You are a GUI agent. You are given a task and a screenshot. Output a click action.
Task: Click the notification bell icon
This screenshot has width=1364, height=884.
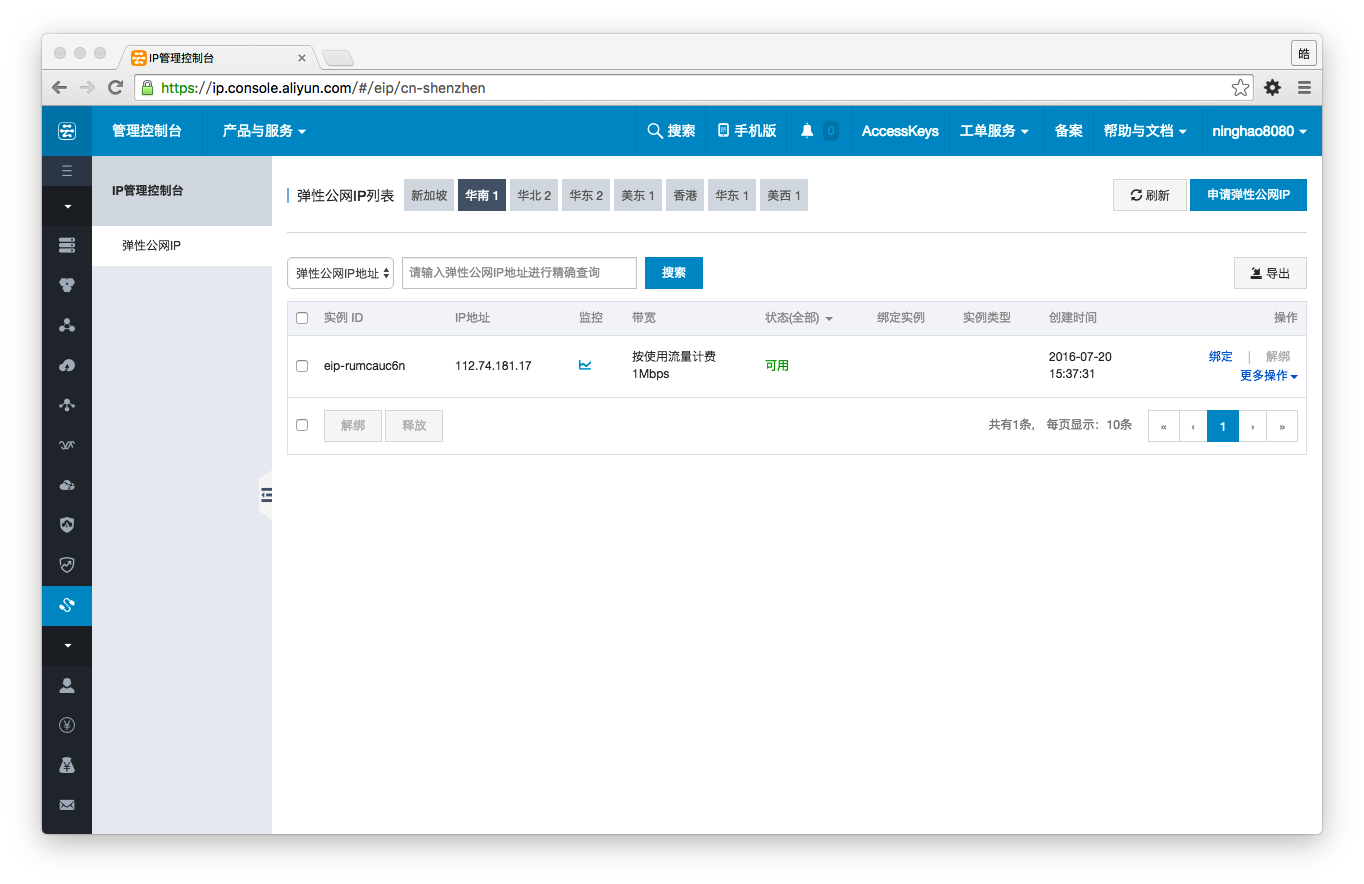click(x=807, y=131)
